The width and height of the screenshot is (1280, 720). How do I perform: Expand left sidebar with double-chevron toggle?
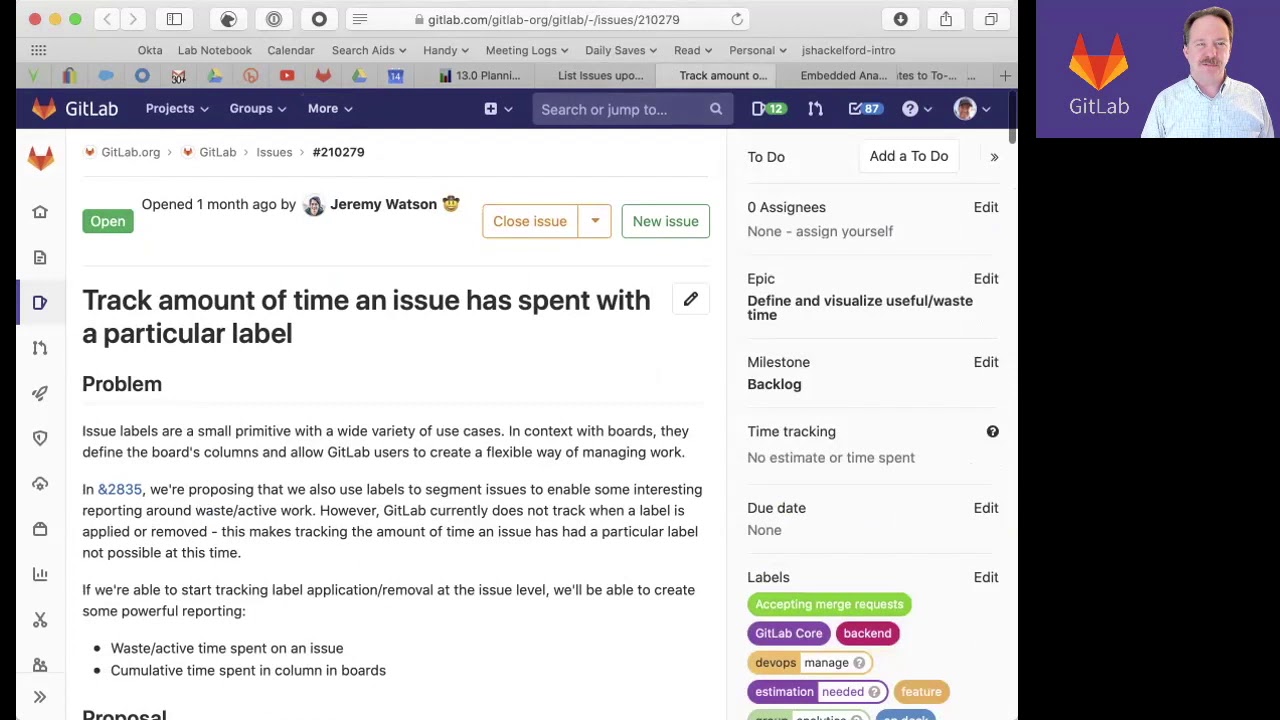pos(40,697)
